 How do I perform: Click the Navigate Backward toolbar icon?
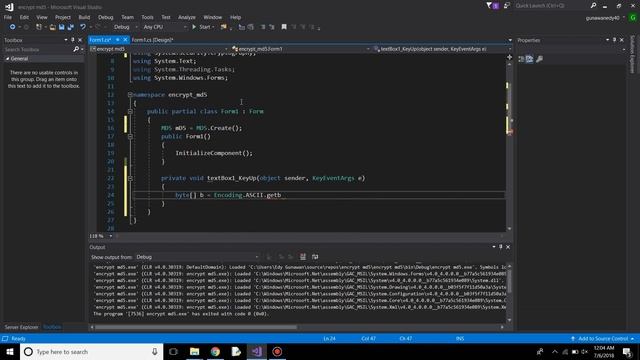tap(12, 27)
